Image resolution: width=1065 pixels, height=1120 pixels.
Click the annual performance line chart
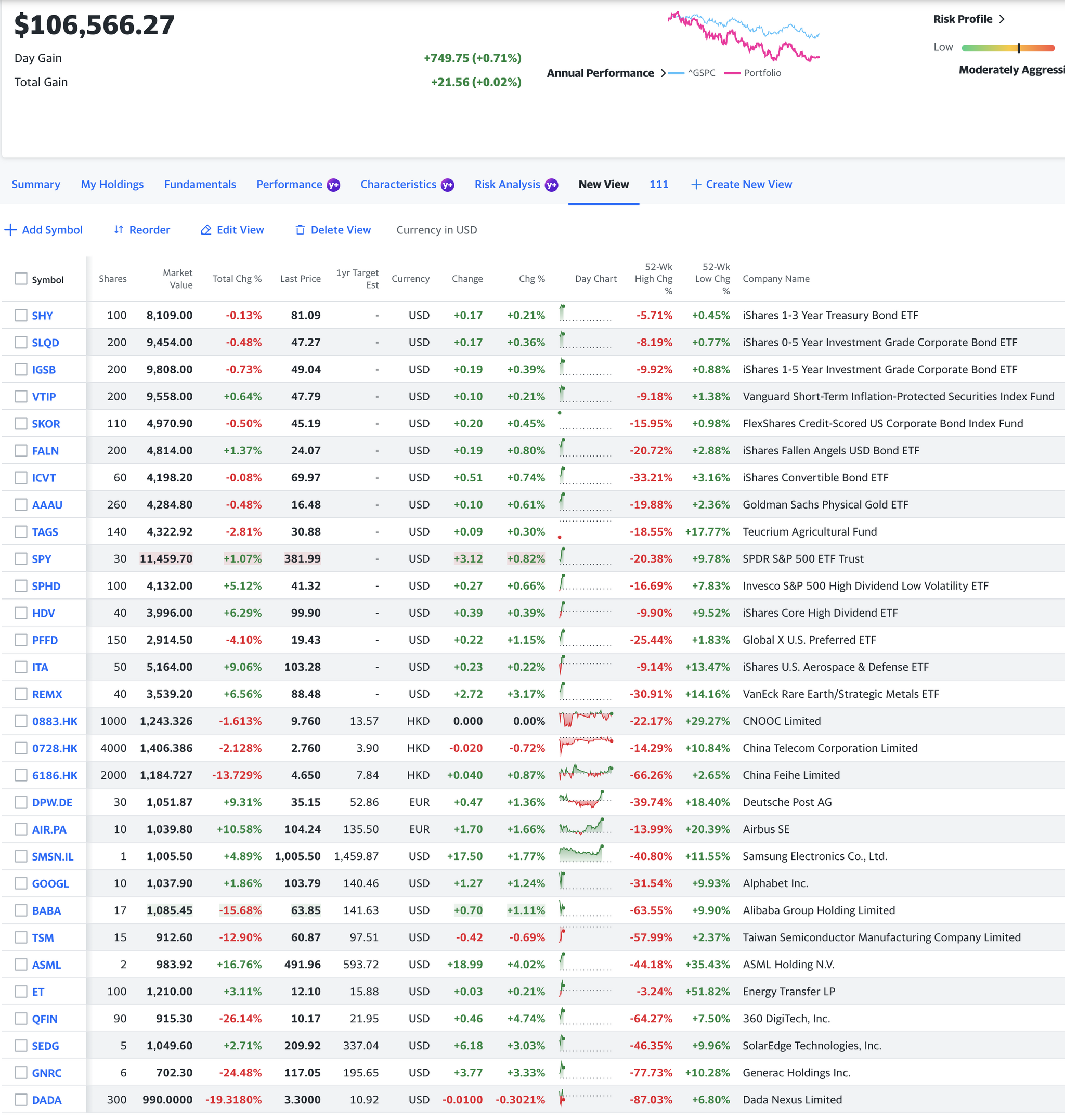(x=743, y=36)
